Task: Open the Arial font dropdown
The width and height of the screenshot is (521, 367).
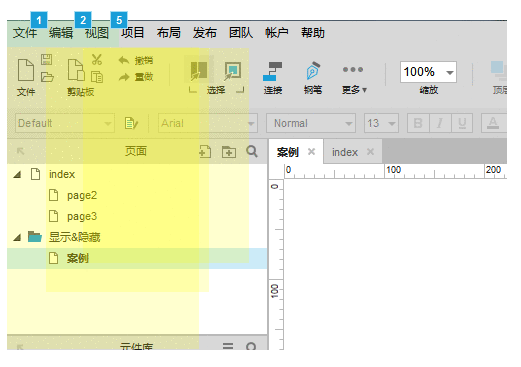Action: 208,123
